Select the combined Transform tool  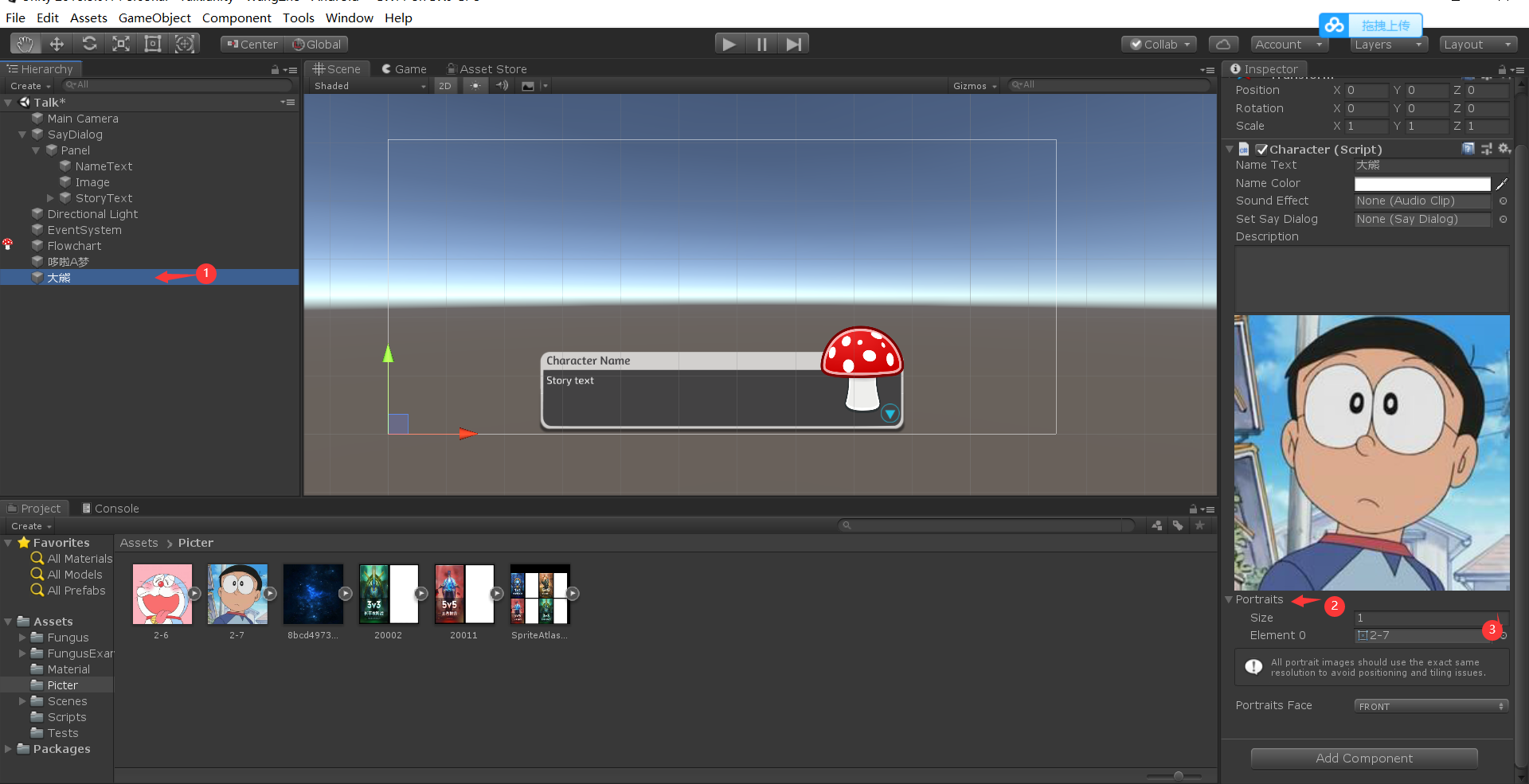coord(185,44)
